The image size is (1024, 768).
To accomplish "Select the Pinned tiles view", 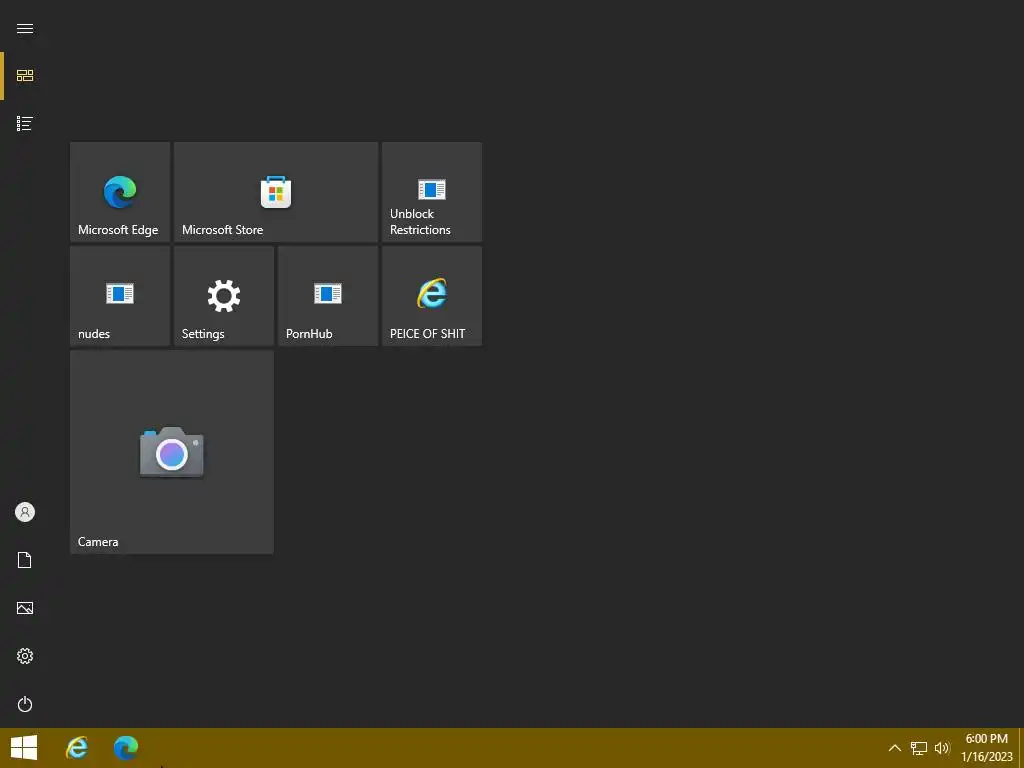I will pos(25,76).
